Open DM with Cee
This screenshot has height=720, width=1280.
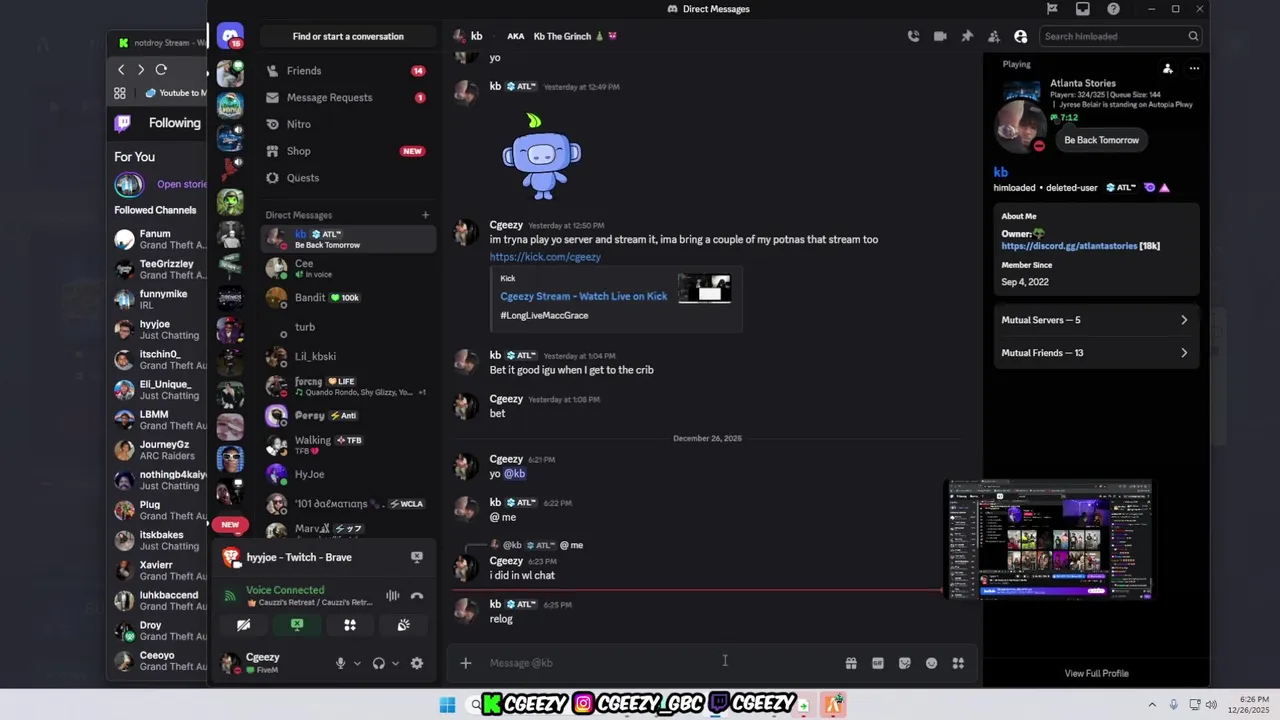point(347,268)
